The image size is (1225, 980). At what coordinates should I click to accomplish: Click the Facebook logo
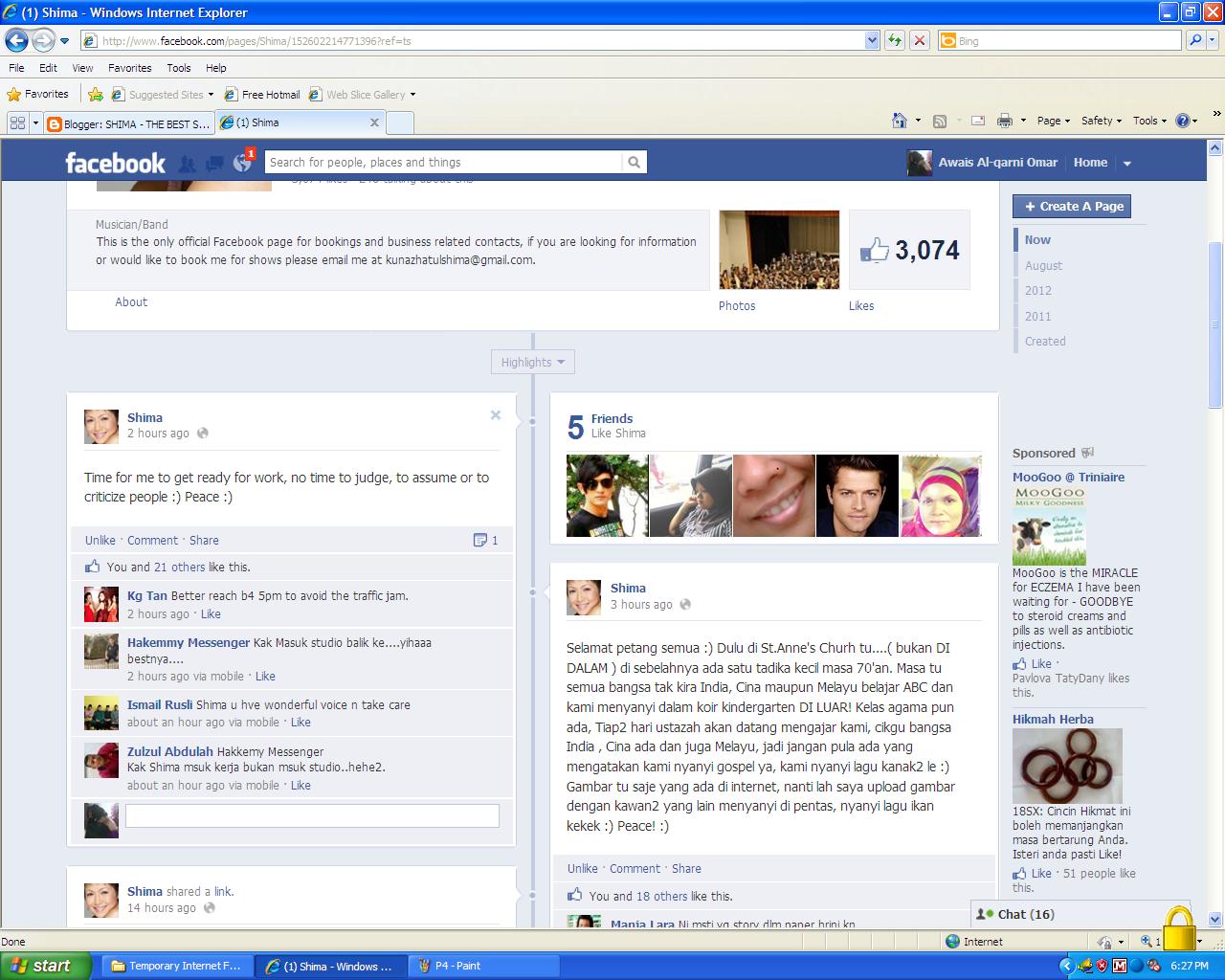[x=115, y=163]
